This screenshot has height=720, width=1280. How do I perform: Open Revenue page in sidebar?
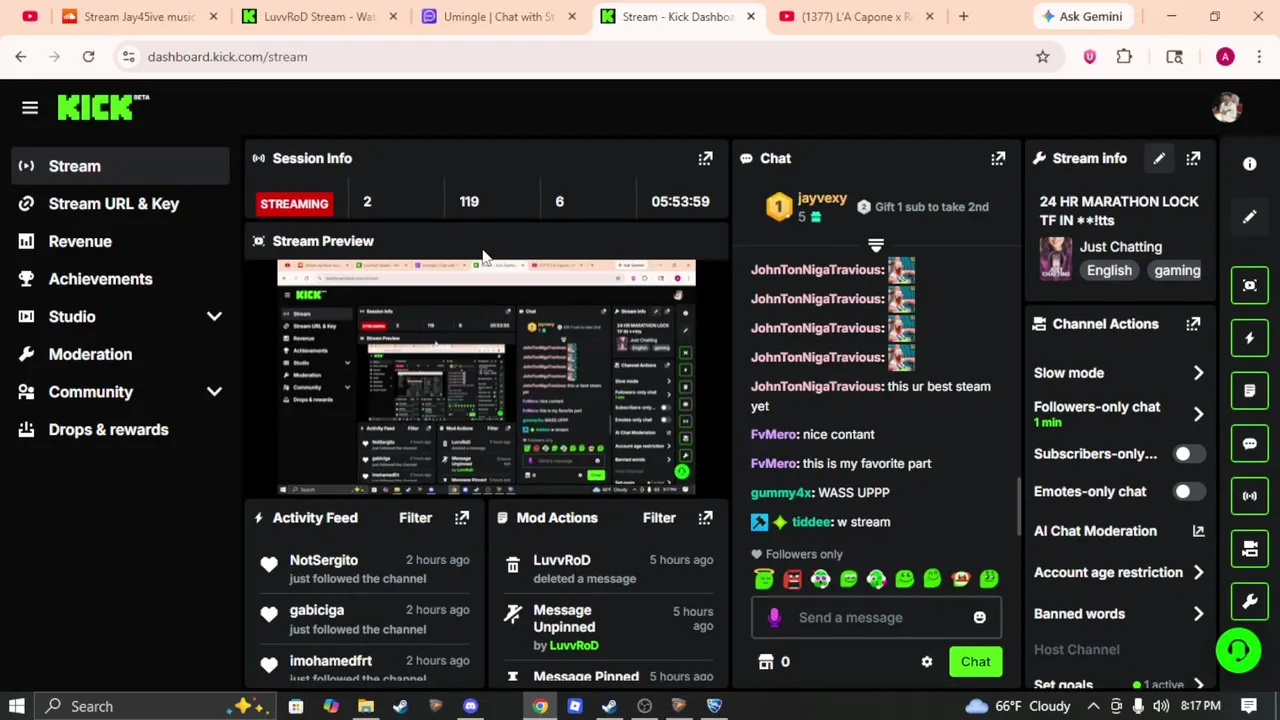(121, 242)
